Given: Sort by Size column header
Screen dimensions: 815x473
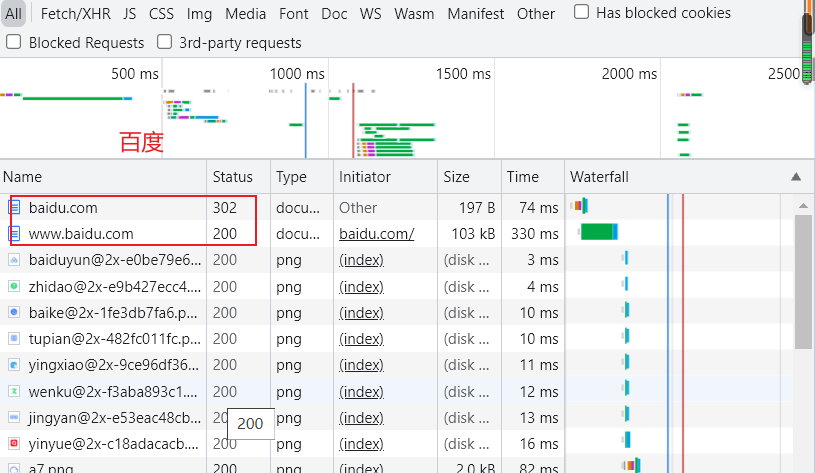Looking at the screenshot, I should pos(470,177).
